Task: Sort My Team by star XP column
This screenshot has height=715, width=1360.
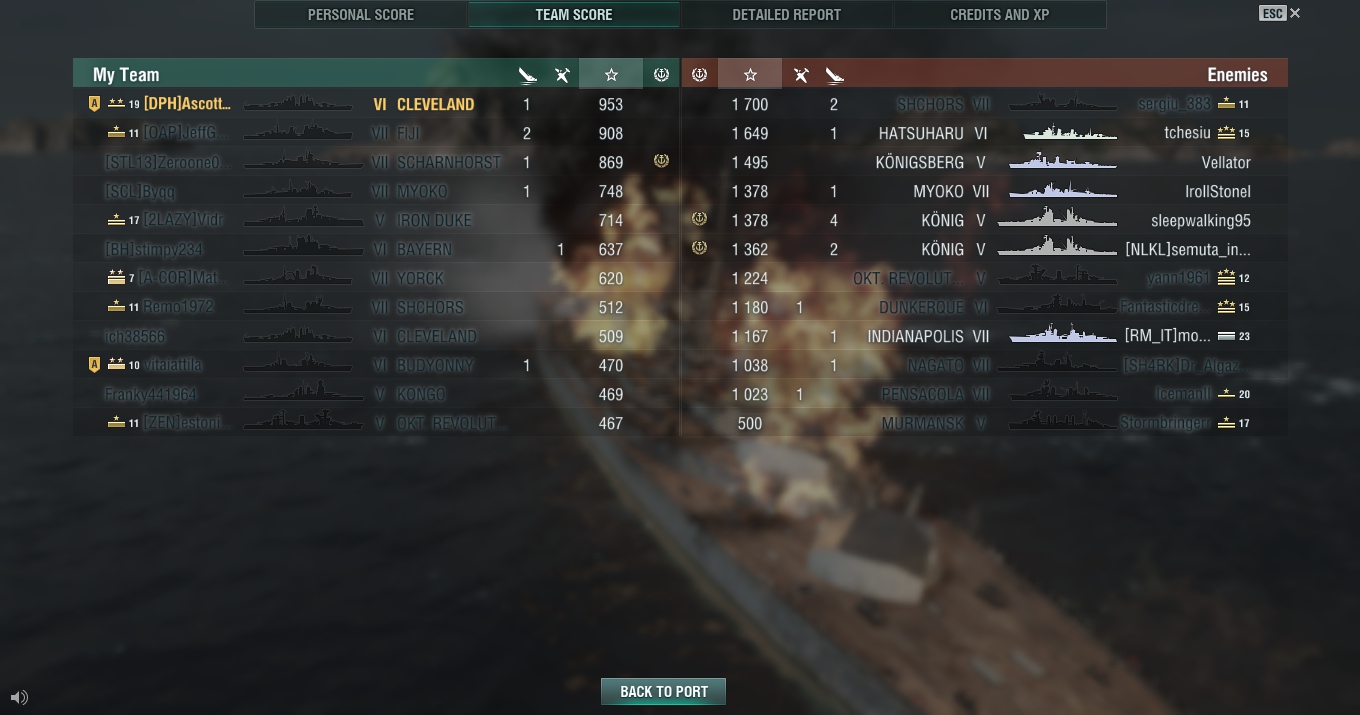Action: click(611, 75)
